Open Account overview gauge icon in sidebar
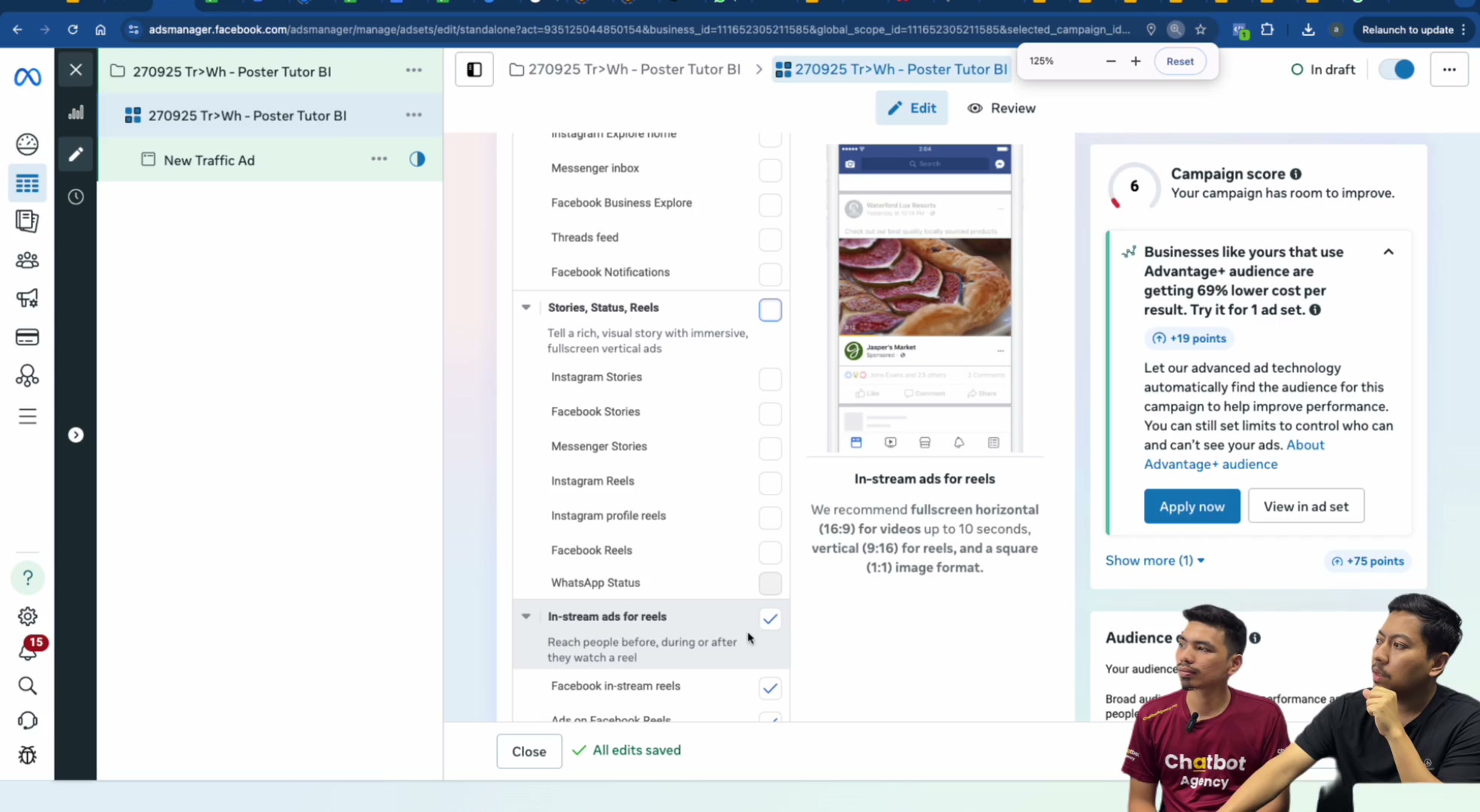 (x=27, y=144)
